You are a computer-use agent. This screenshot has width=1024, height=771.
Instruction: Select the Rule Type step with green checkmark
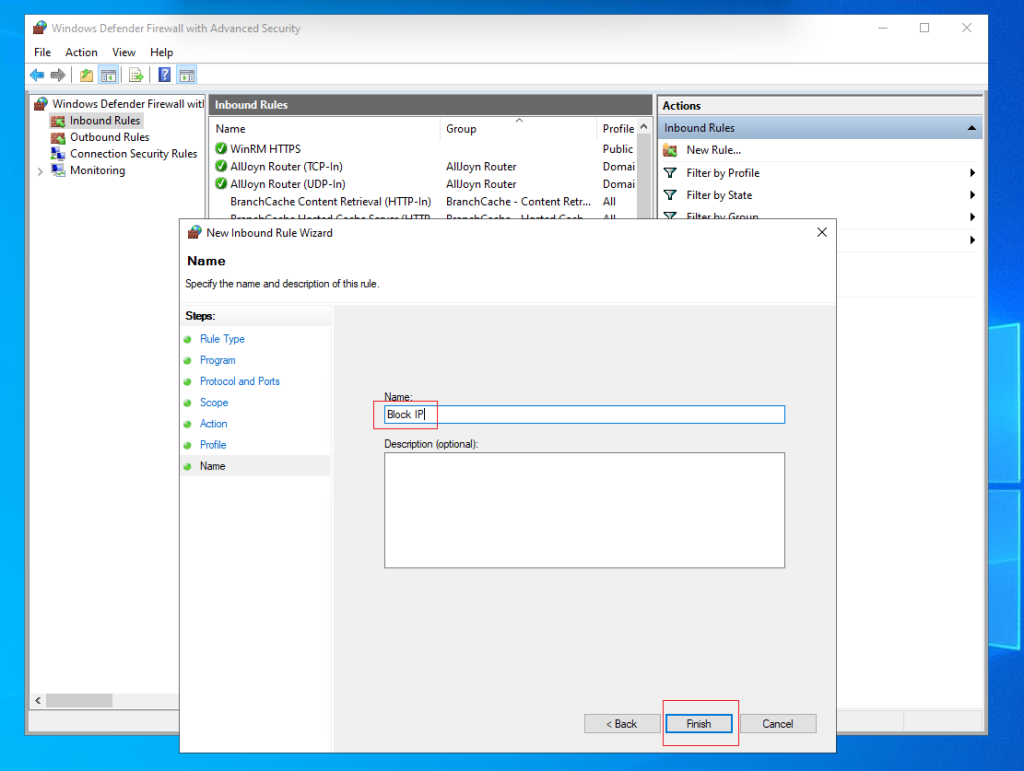[x=222, y=339]
